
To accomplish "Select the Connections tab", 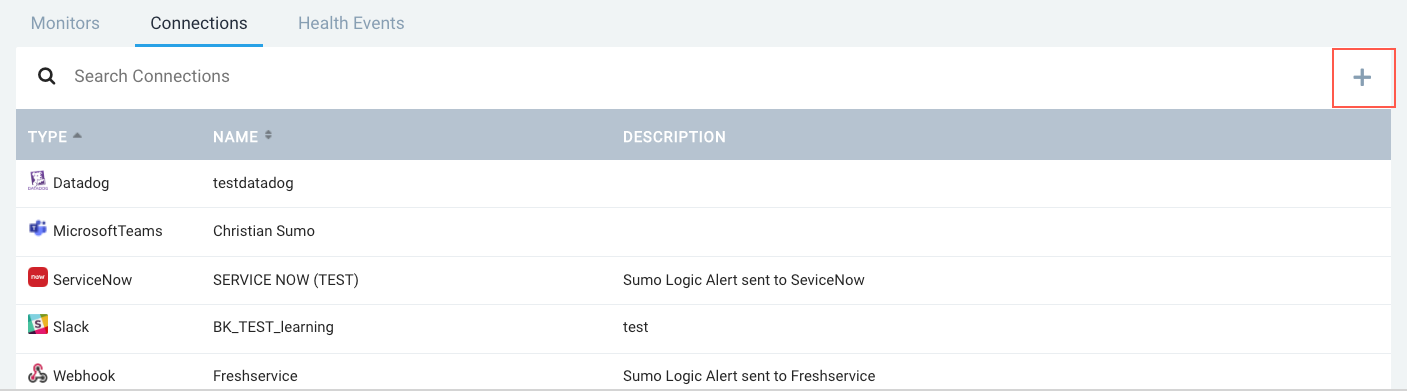I will [199, 23].
